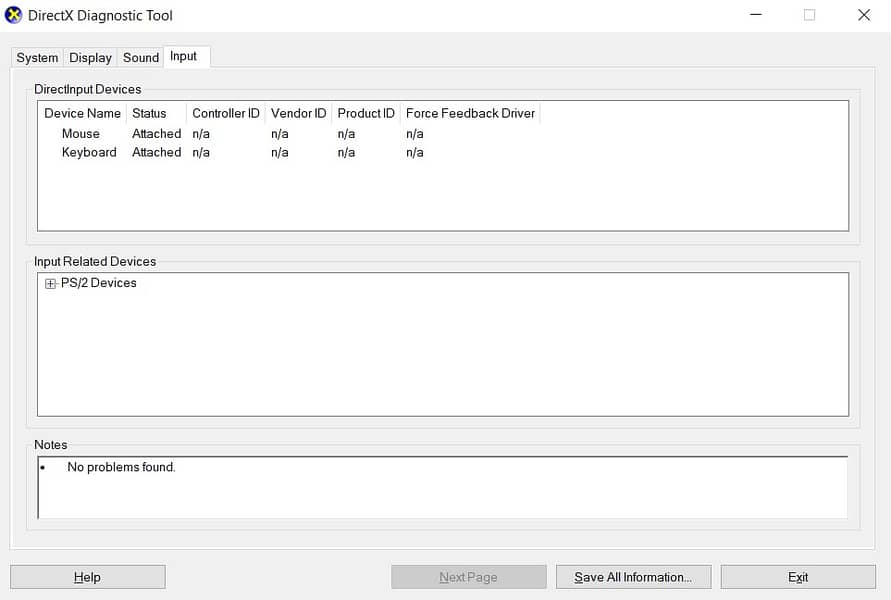Image resolution: width=891 pixels, height=600 pixels.
Task: Select the Keyboard device row
Action: pyautogui.click(x=89, y=153)
